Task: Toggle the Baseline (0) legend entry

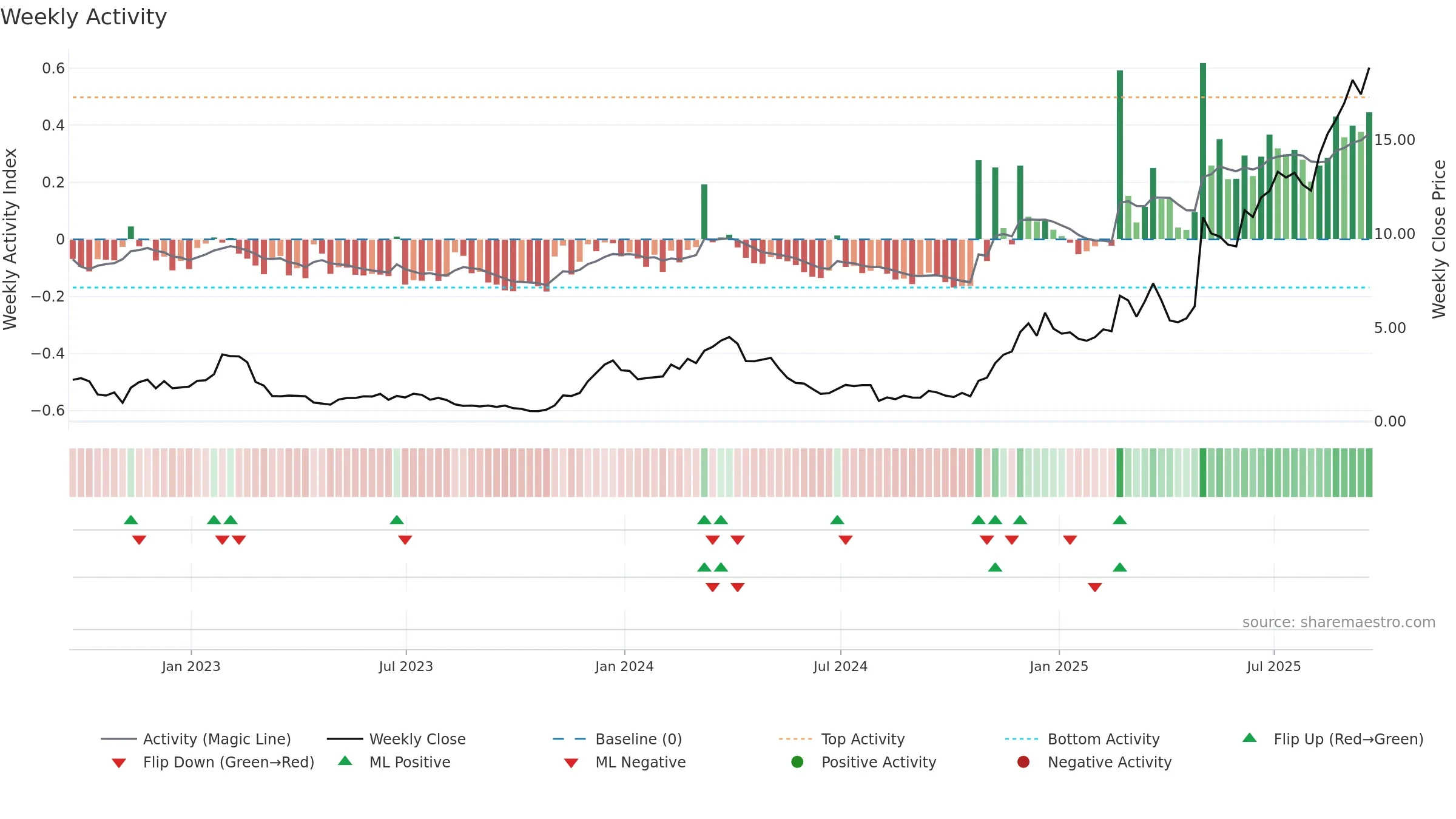Action: [x=618, y=739]
